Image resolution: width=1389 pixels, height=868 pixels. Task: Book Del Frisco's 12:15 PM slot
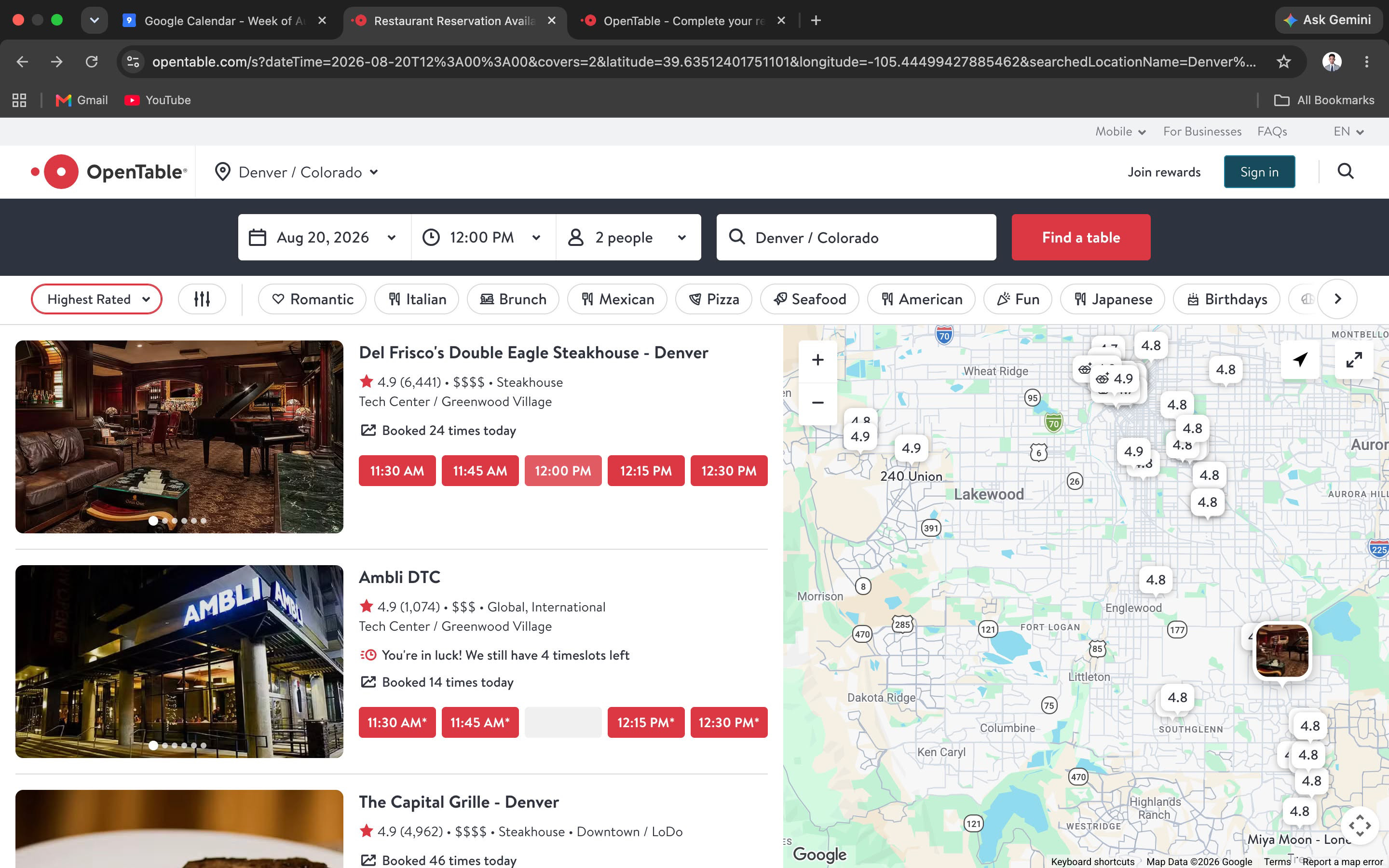[x=646, y=471]
